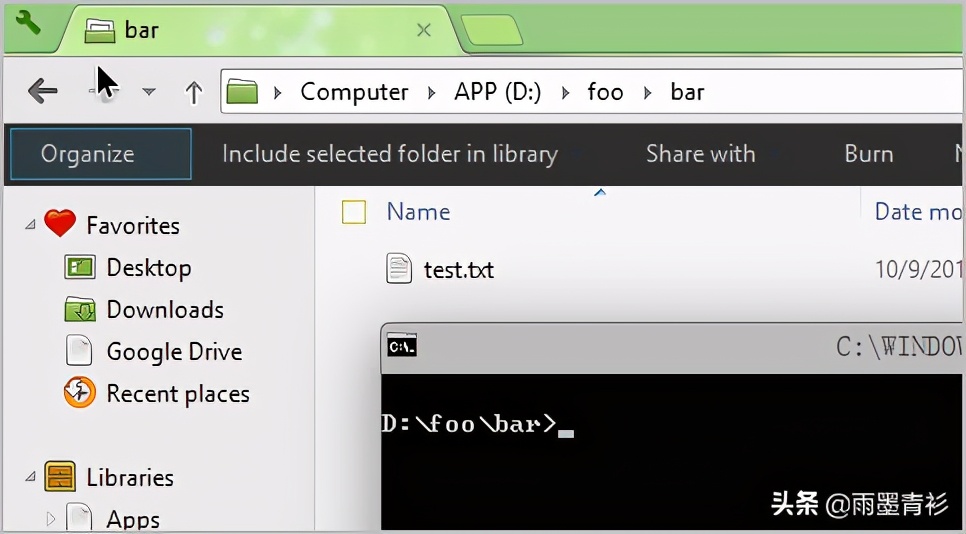
Task: Click the command prompt window icon
Action: (402, 347)
